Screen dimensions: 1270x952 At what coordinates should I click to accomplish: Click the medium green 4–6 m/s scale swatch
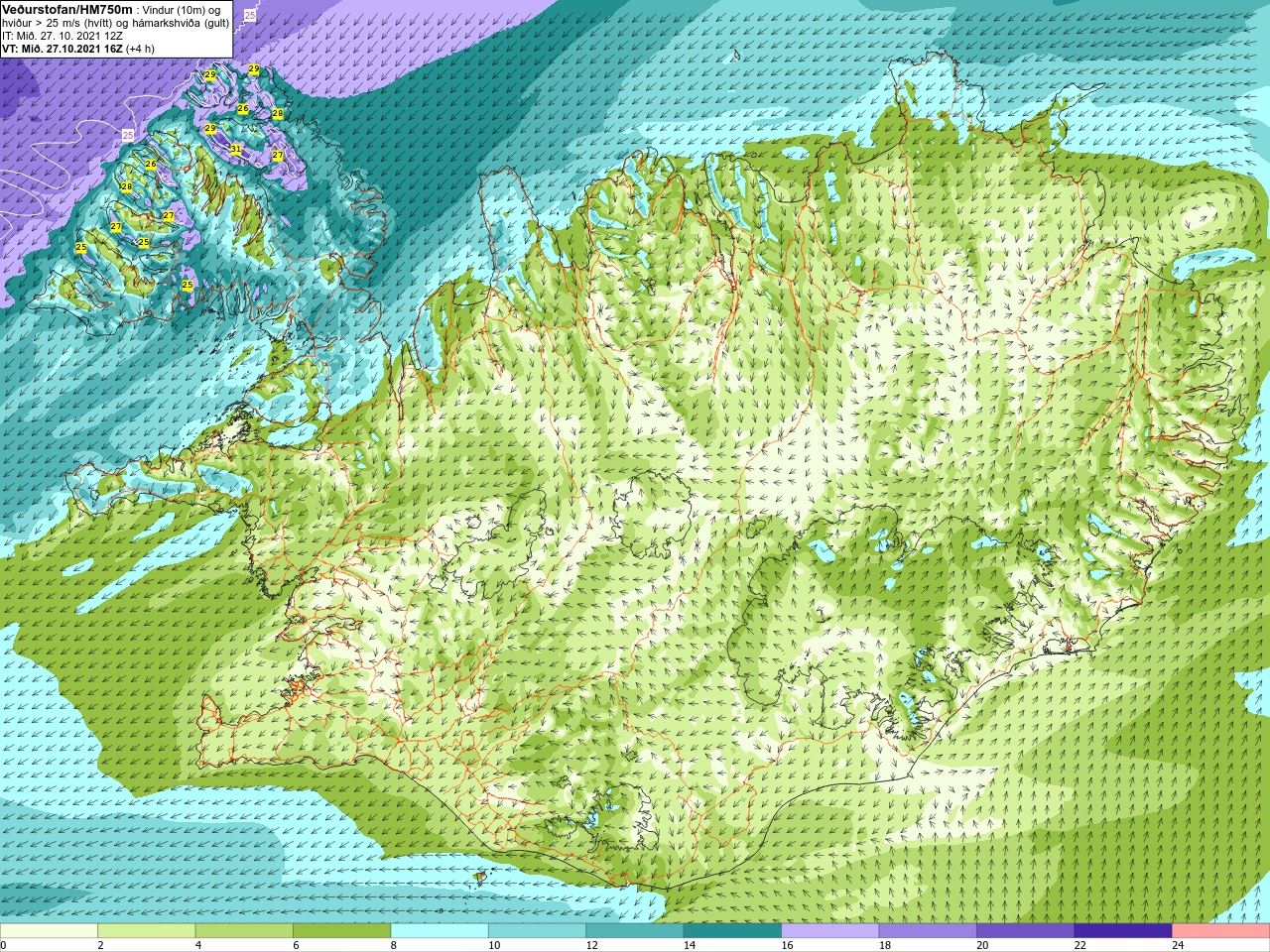(x=244, y=931)
